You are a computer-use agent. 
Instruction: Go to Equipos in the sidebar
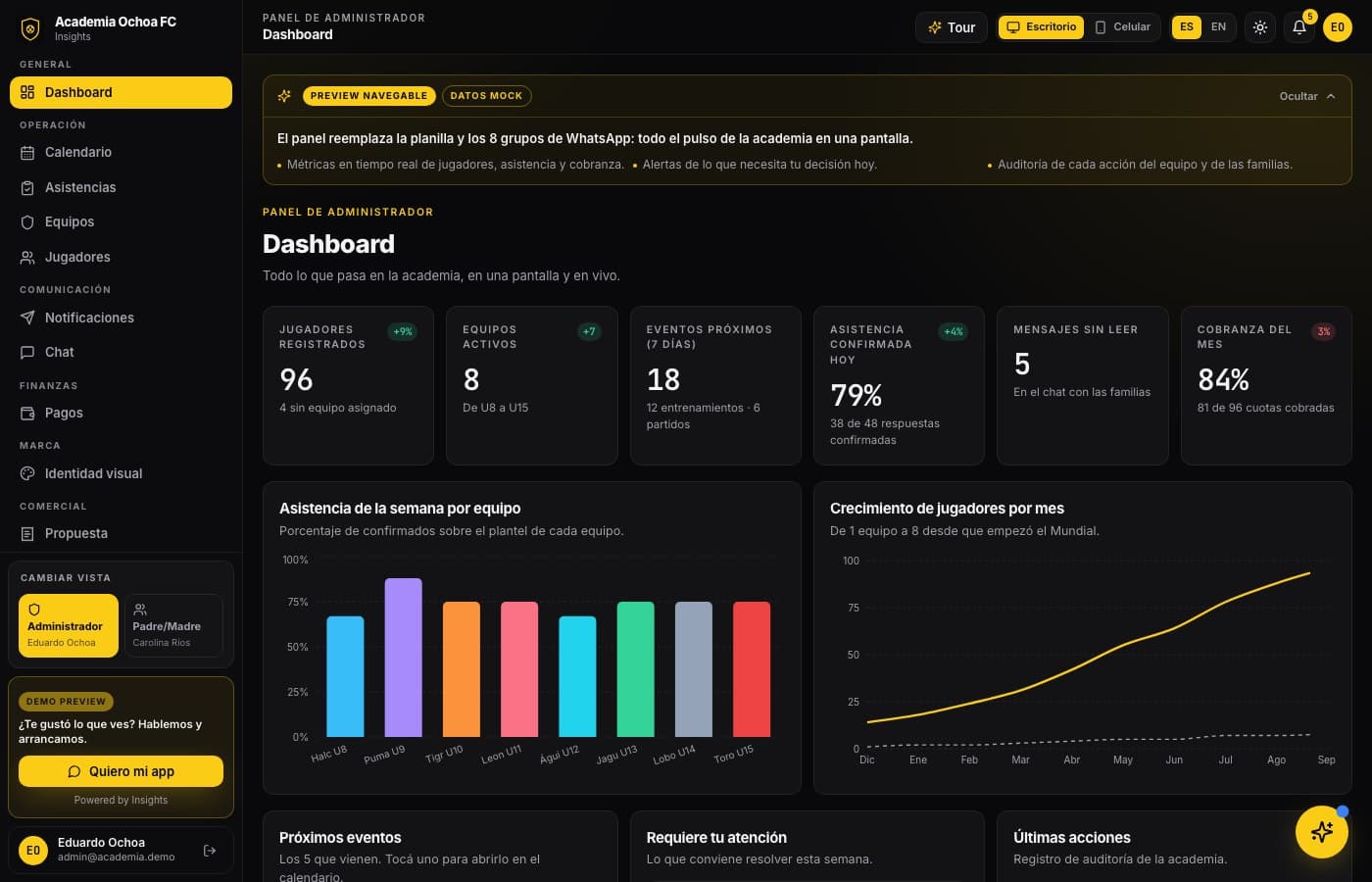[121, 222]
